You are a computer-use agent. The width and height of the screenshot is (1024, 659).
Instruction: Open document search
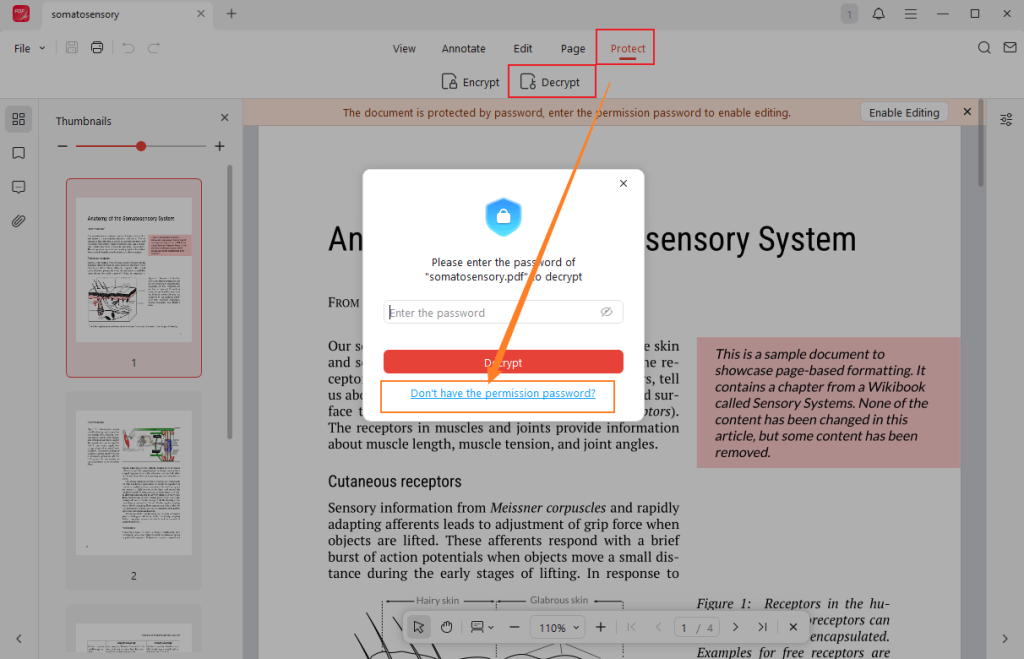point(984,47)
